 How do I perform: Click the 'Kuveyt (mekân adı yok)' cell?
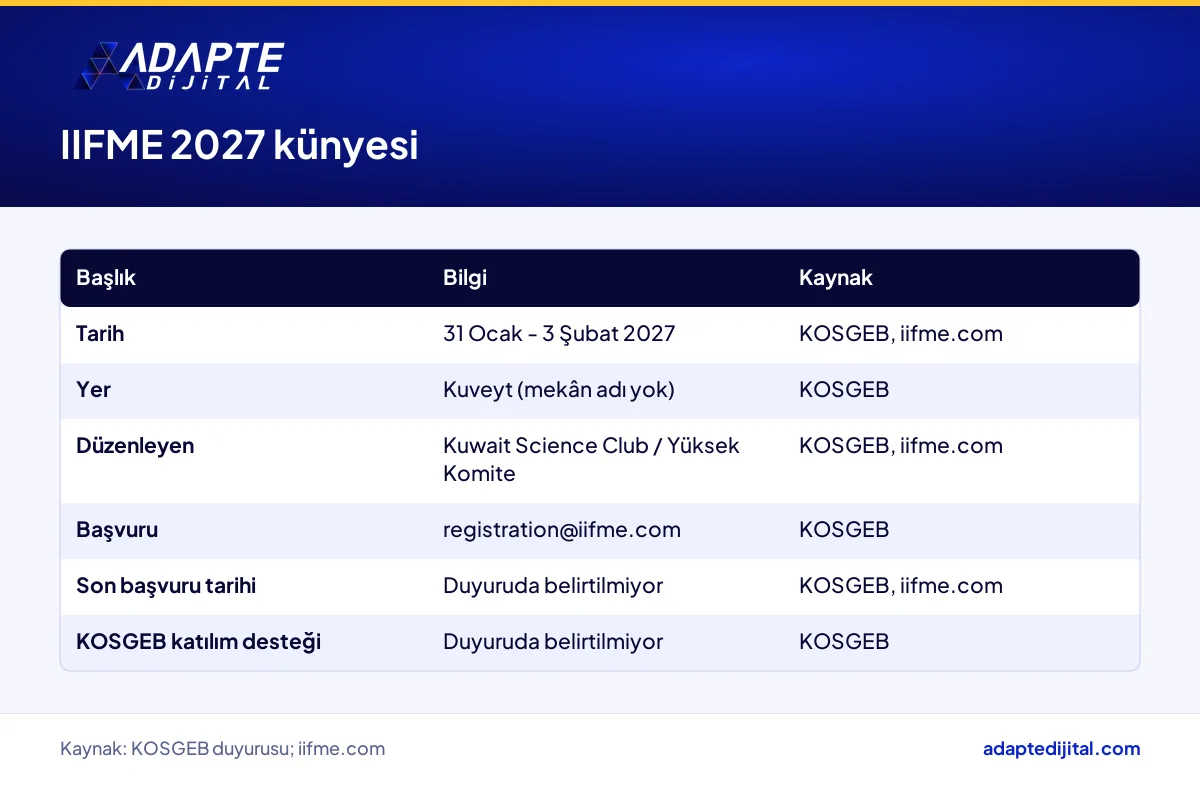click(559, 390)
